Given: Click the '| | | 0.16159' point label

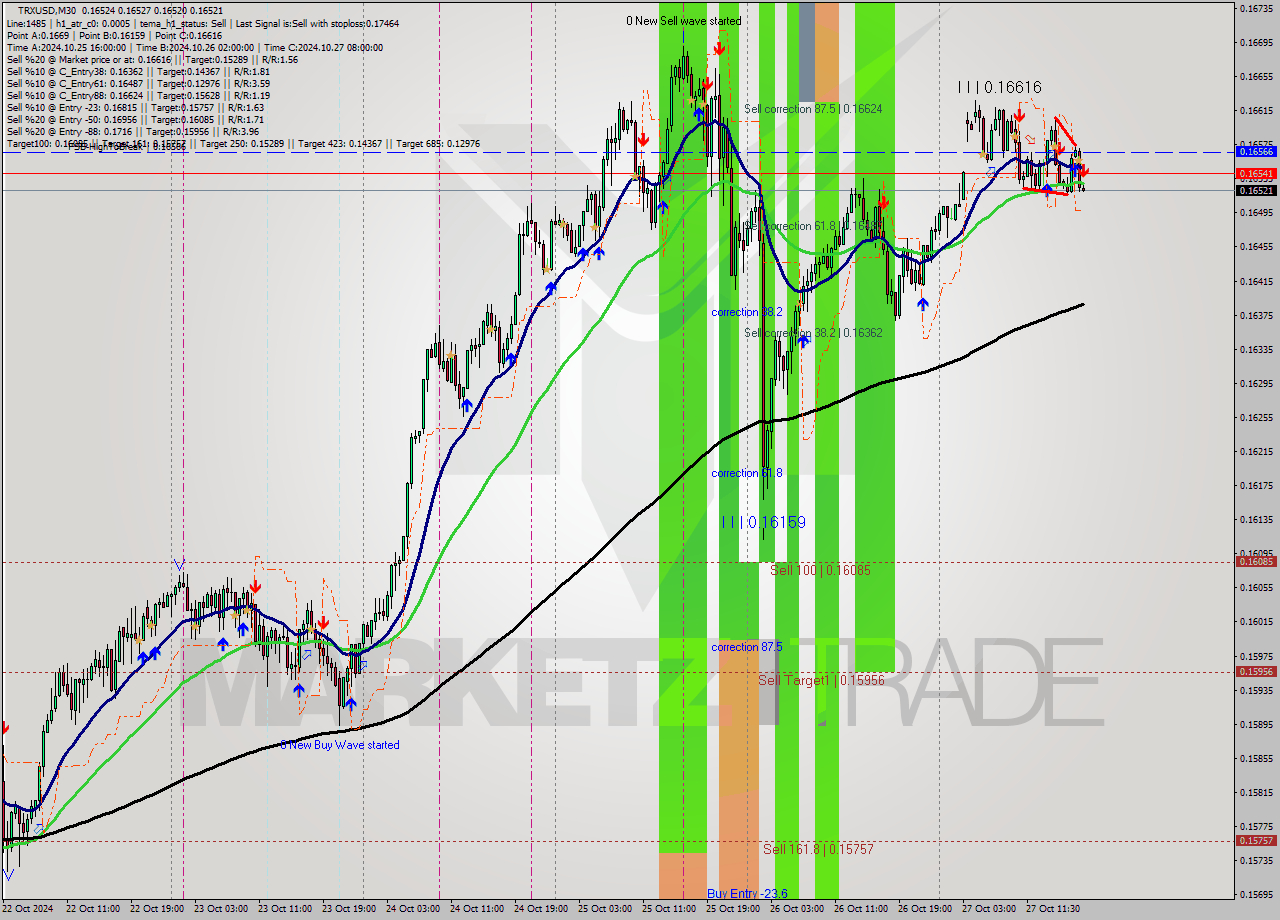Looking at the screenshot, I should click(x=763, y=522).
